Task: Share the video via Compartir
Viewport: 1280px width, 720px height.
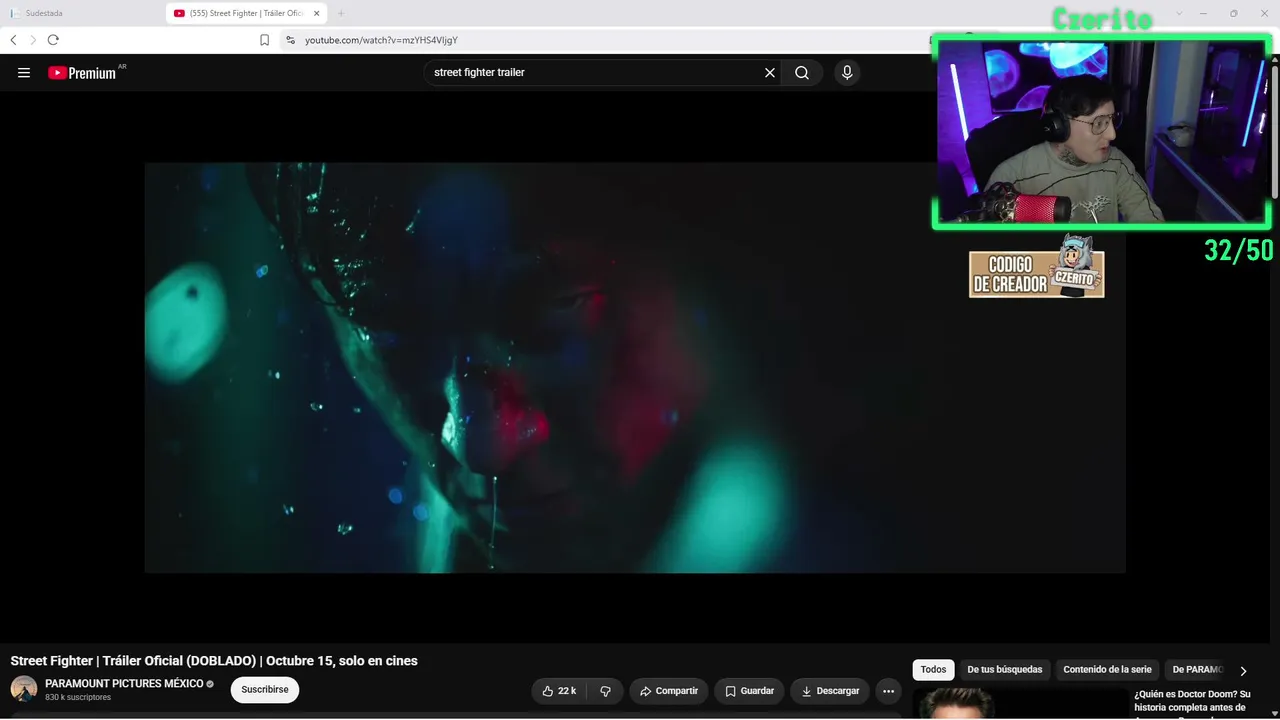Action: click(669, 691)
